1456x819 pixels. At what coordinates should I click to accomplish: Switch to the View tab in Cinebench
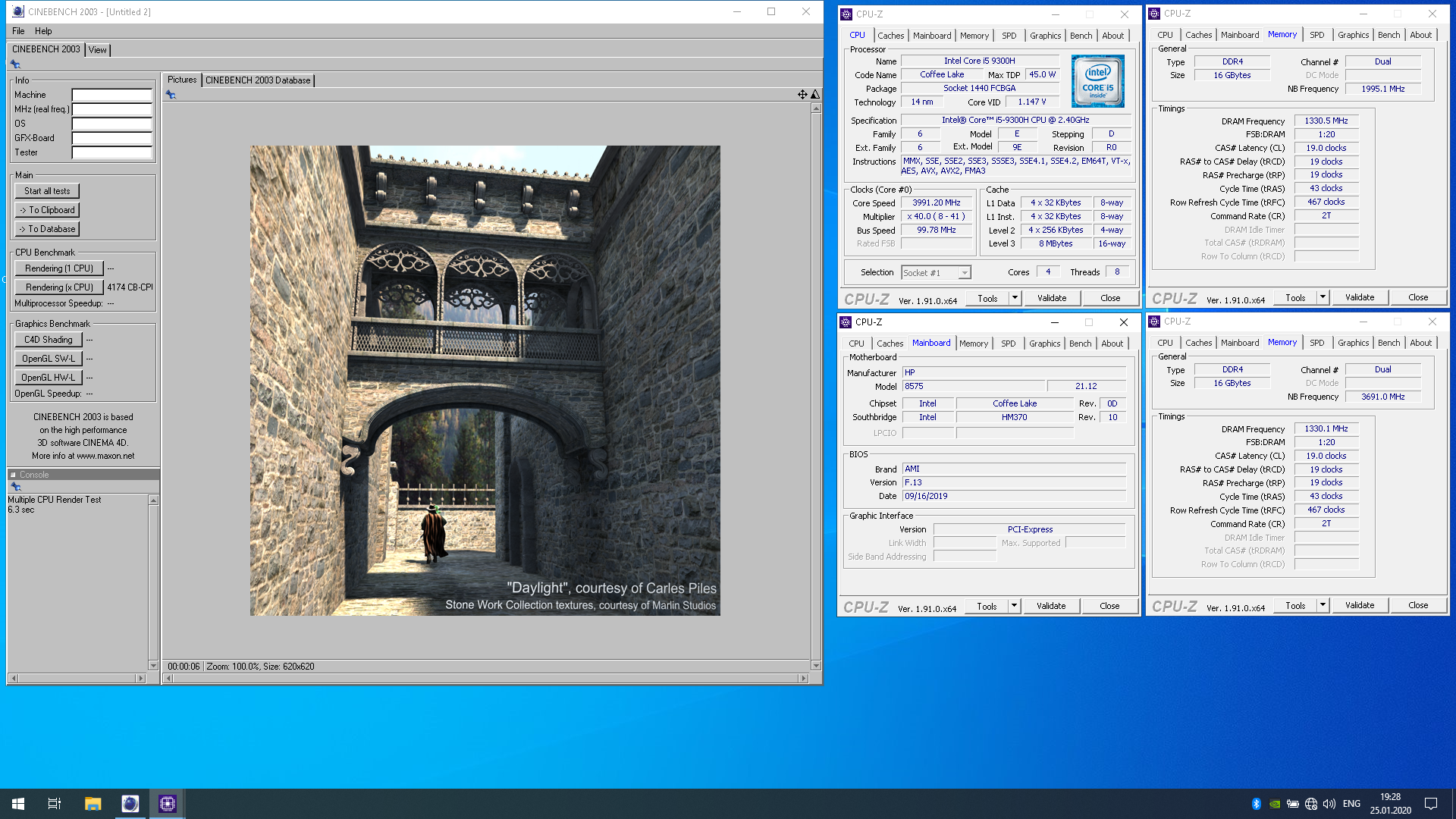tap(98, 50)
